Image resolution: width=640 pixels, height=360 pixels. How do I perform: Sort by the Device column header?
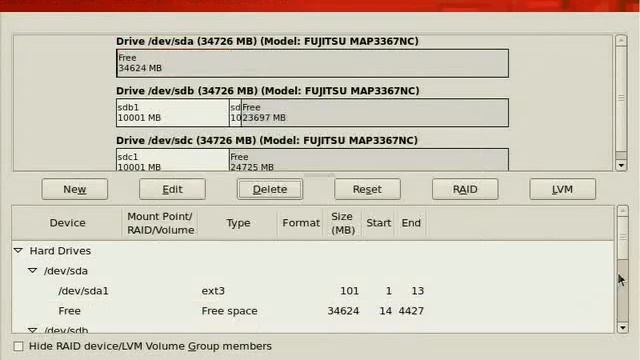pos(67,223)
